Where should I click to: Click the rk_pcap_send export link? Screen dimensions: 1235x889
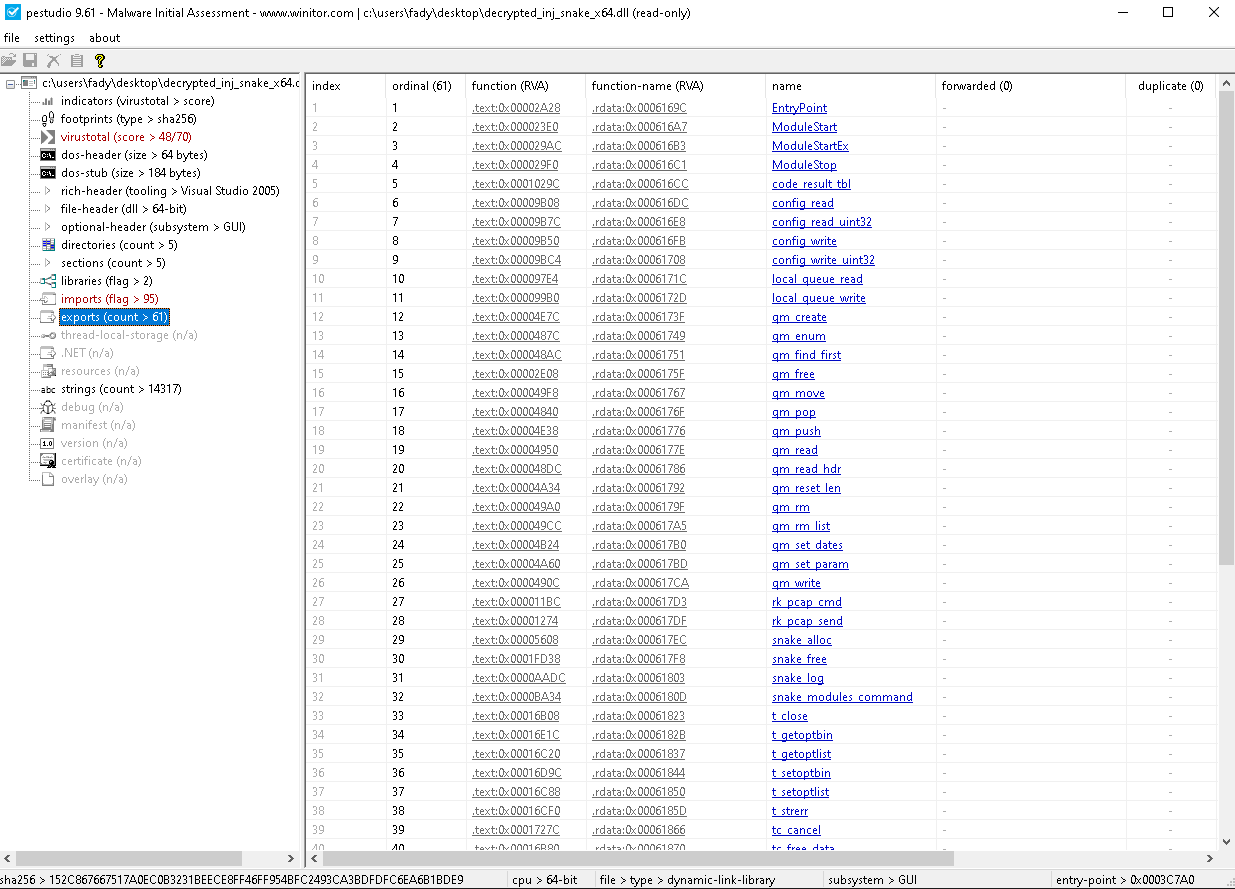807,621
